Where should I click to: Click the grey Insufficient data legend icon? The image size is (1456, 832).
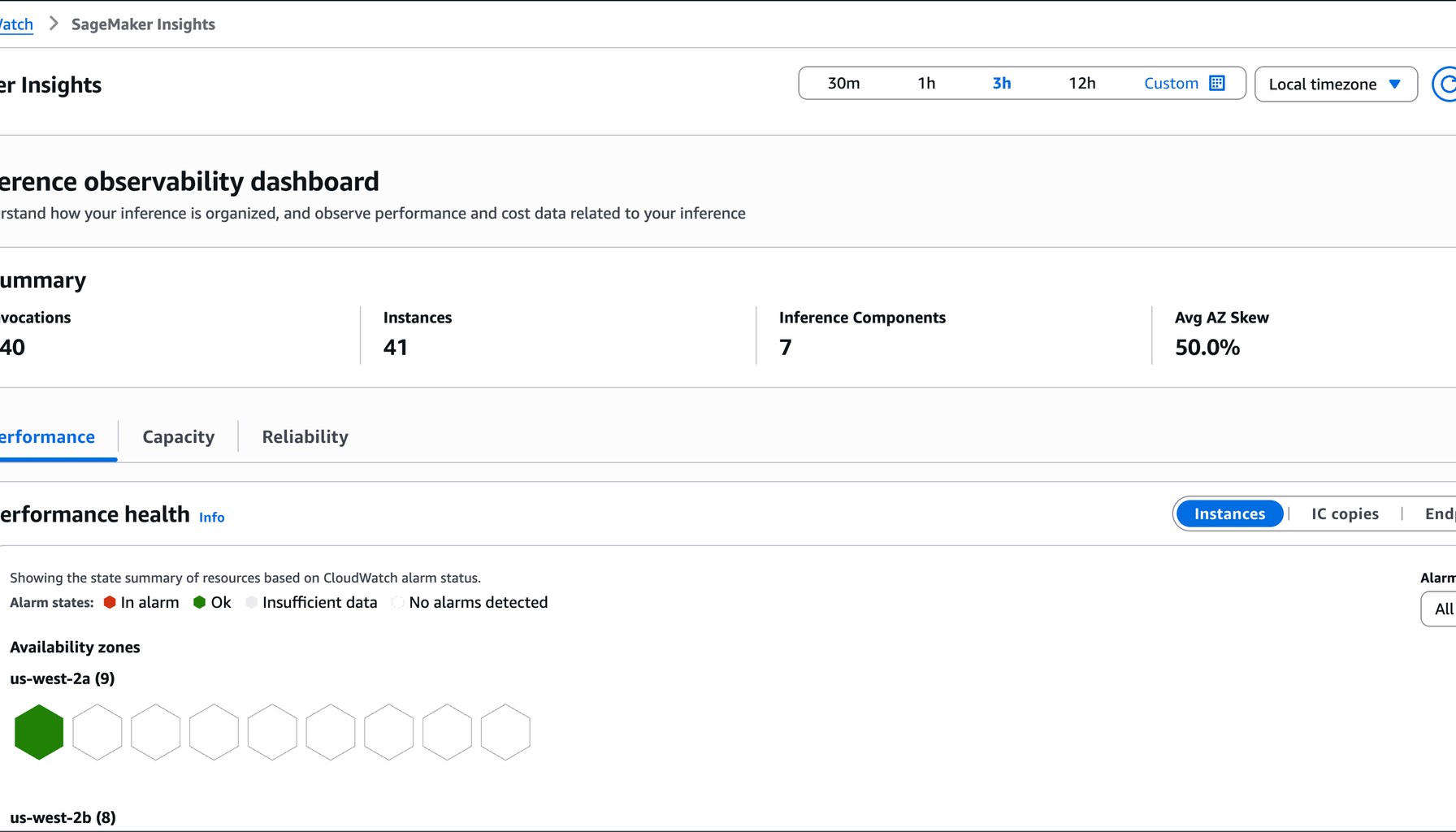(x=252, y=602)
